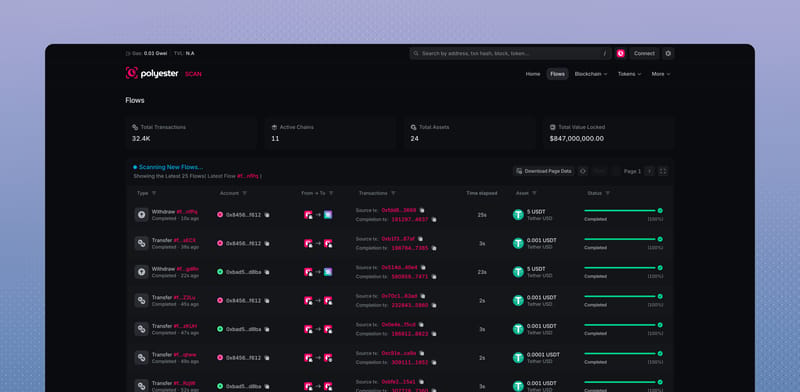The height and width of the screenshot is (392, 800).
Task: Go to next page using the arrow after Page 1
Action: pos(649,172)
